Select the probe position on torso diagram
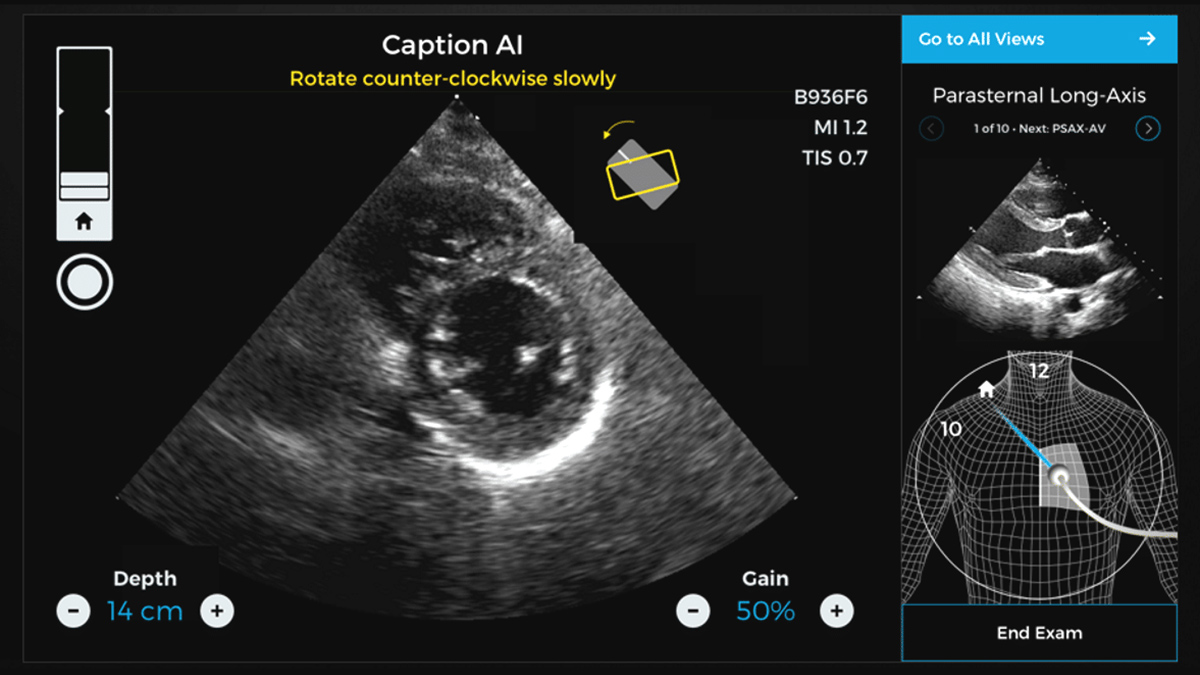Image resolution: width=1200 pixels, height=675 pixels. point(1057,477)
